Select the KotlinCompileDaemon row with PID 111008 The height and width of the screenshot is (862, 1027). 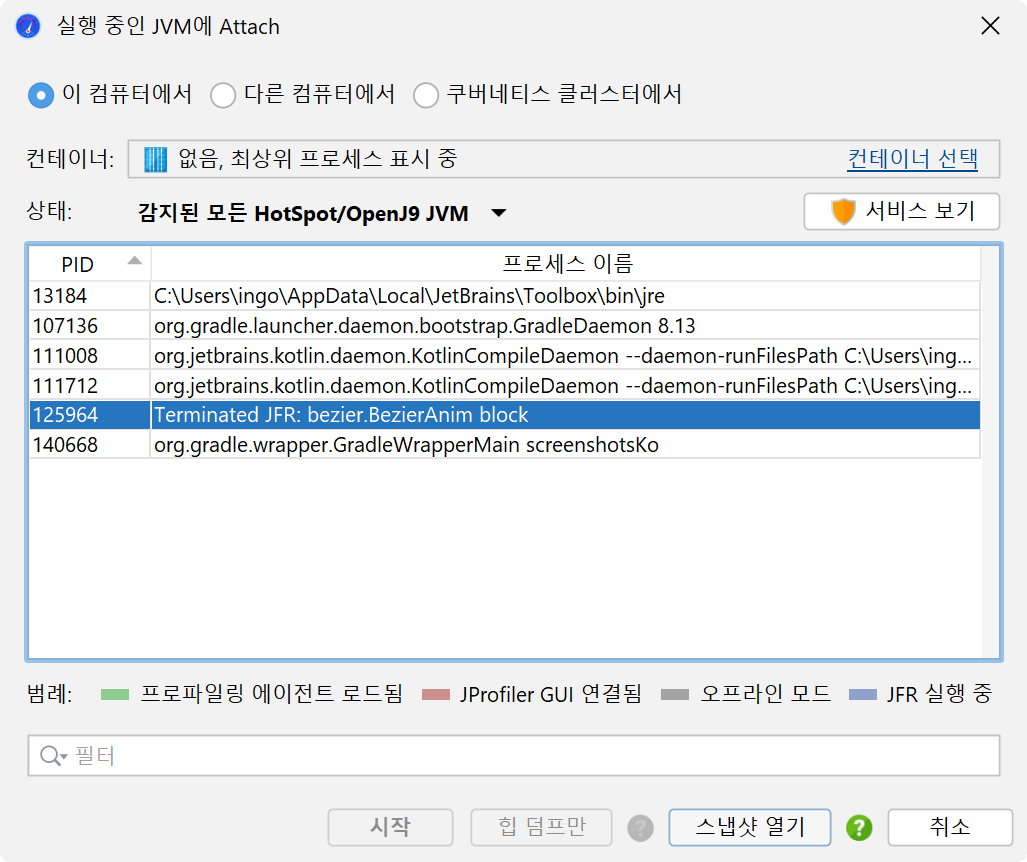[505, 356]
